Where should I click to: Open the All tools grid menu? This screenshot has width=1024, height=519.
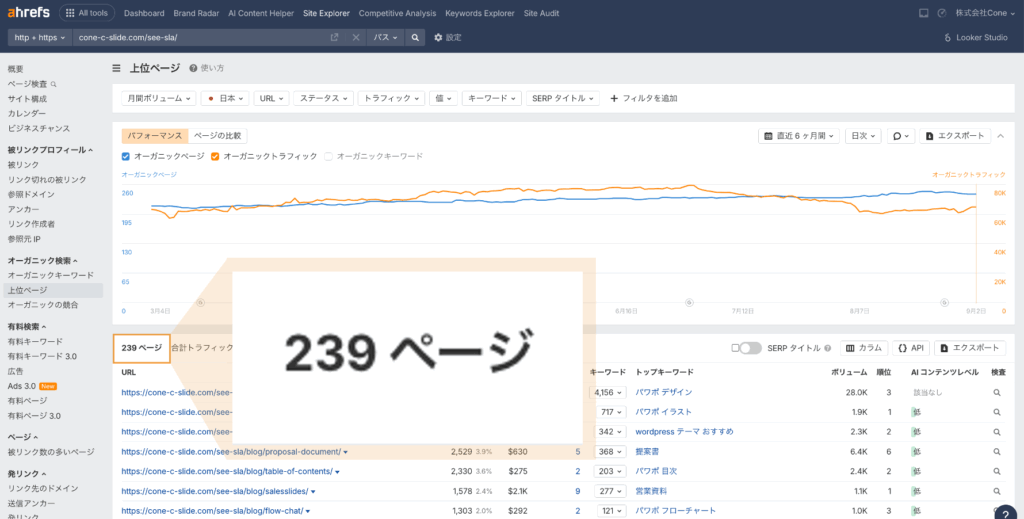pos(87,13)
